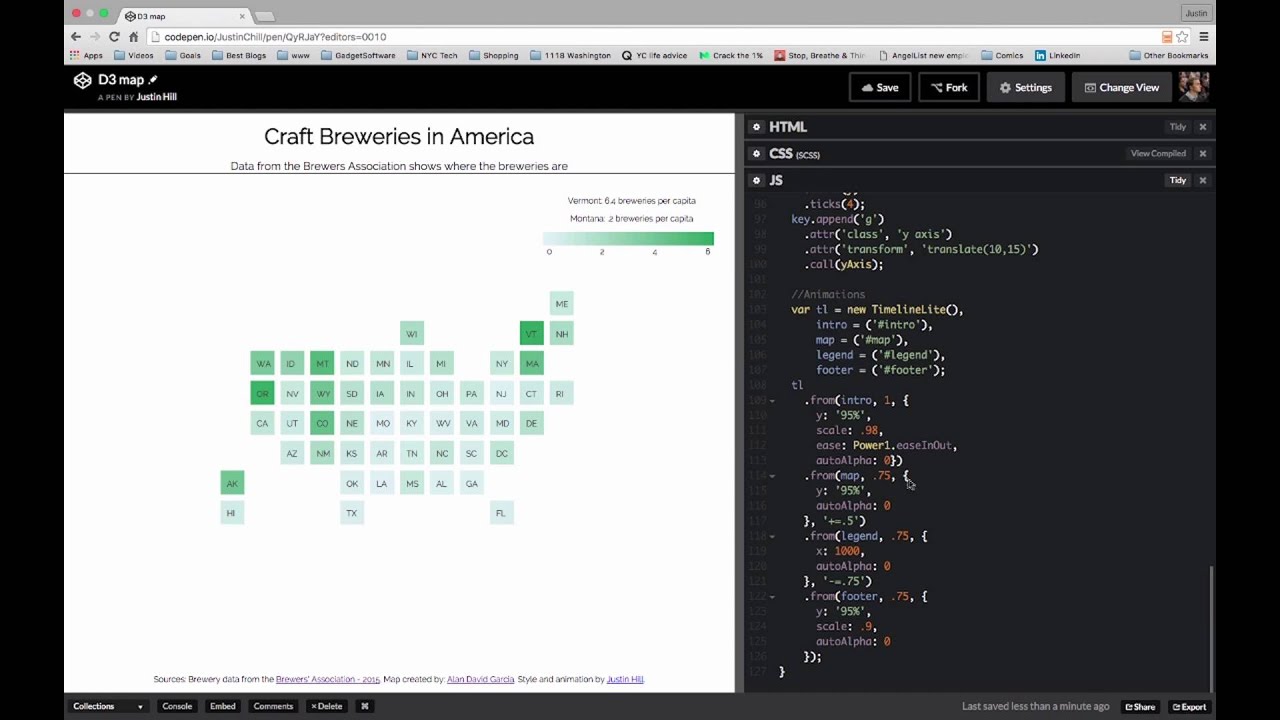Viewport: 1280px width, 720px height.
Task: Click the orange extension icon in address bar
Action: tap(1167, 37)
